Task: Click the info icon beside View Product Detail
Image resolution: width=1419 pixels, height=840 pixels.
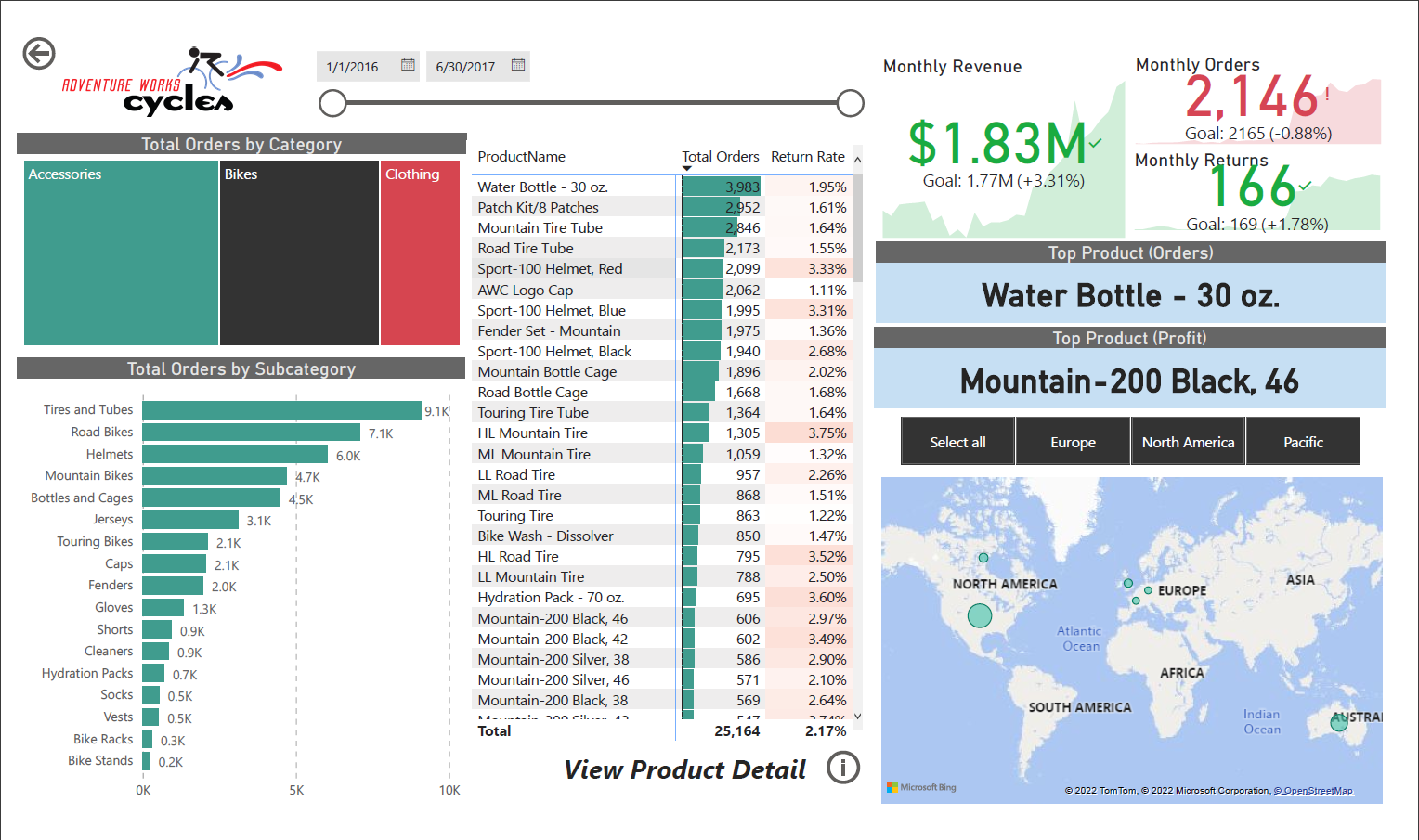Action: click(x=843, y=769)
